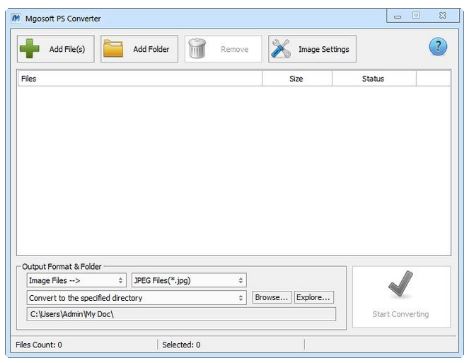Click the Explore... button
The image size is (467, 363).
point(313,297)
